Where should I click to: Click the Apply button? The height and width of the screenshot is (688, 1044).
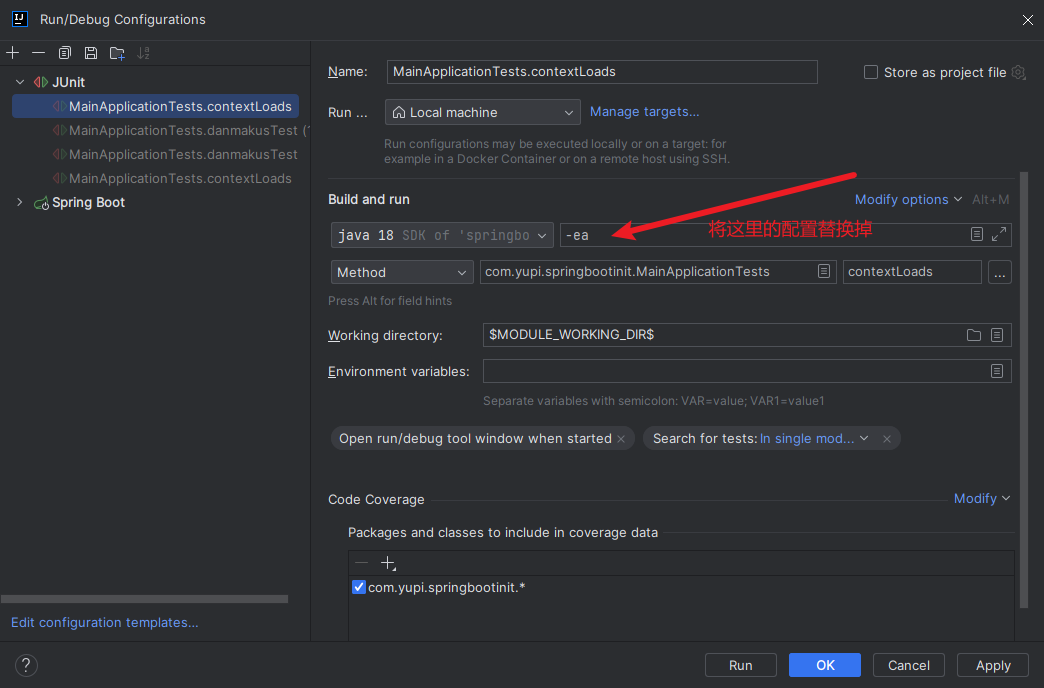pyautogui.click(x=992, y=665)
